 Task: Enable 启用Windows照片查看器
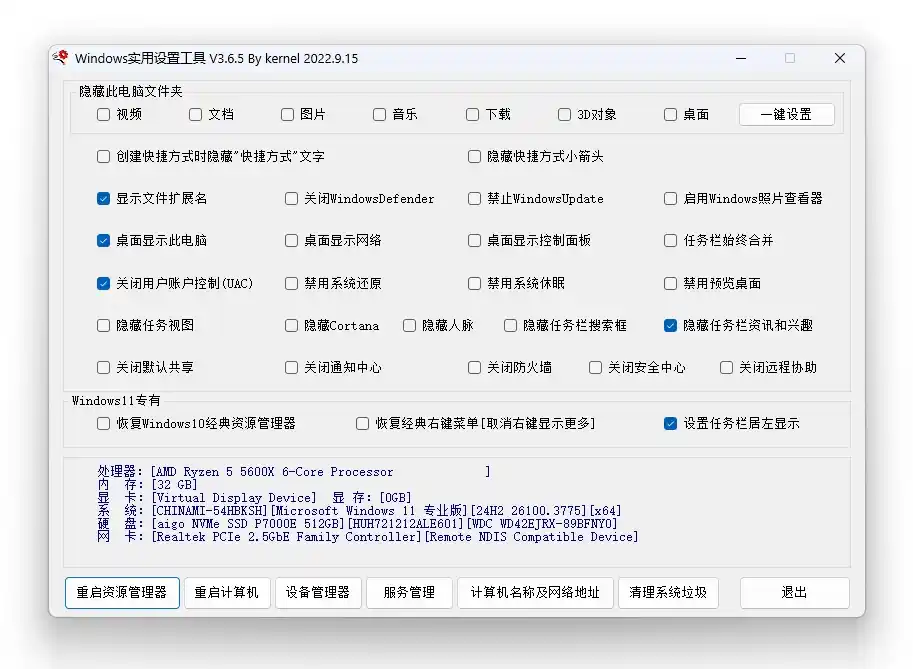670,199
